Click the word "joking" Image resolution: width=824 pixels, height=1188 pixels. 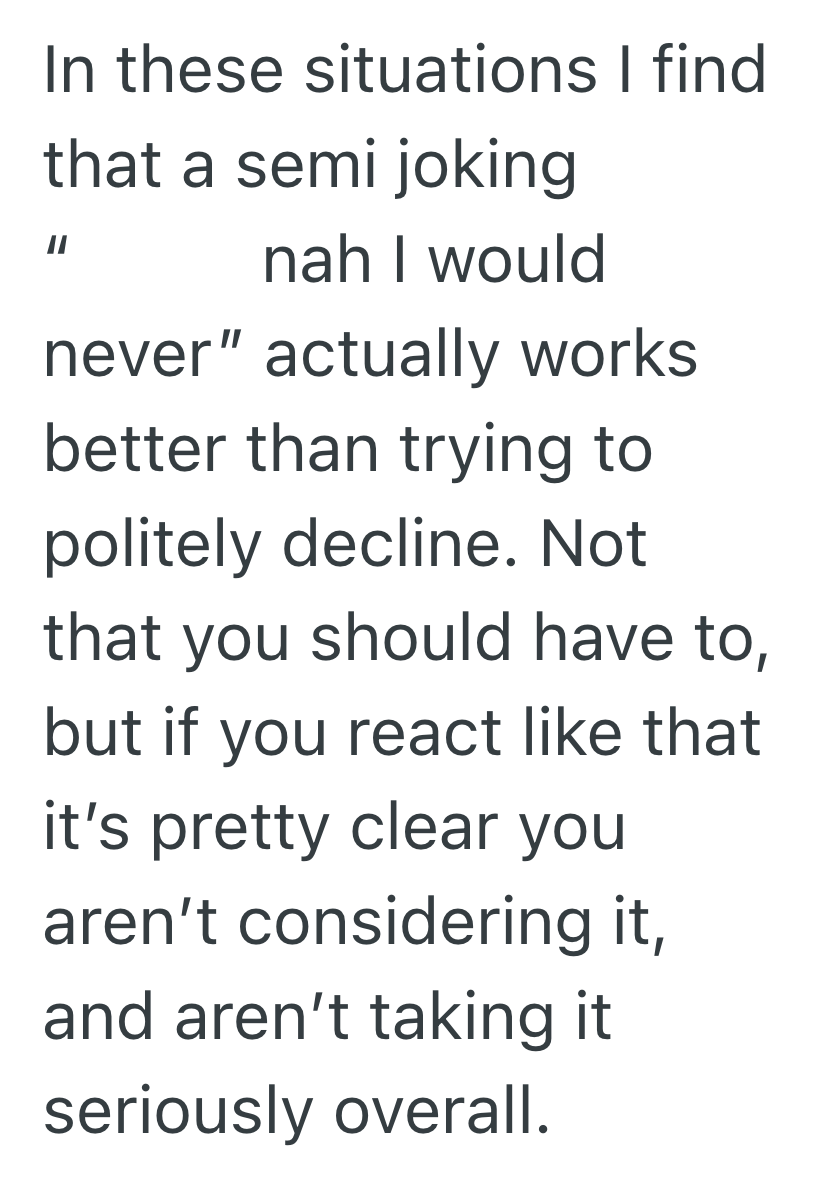click(x=484, y=168)
